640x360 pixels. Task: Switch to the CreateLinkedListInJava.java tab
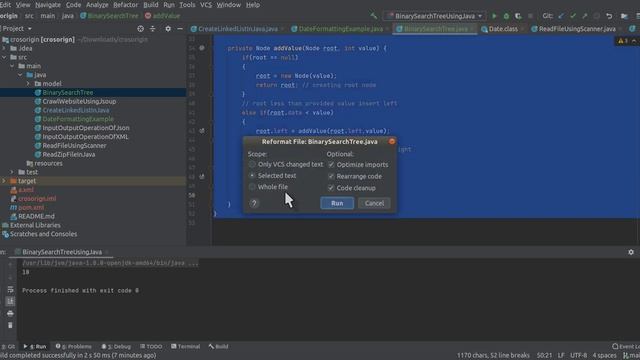click(238, 29)
